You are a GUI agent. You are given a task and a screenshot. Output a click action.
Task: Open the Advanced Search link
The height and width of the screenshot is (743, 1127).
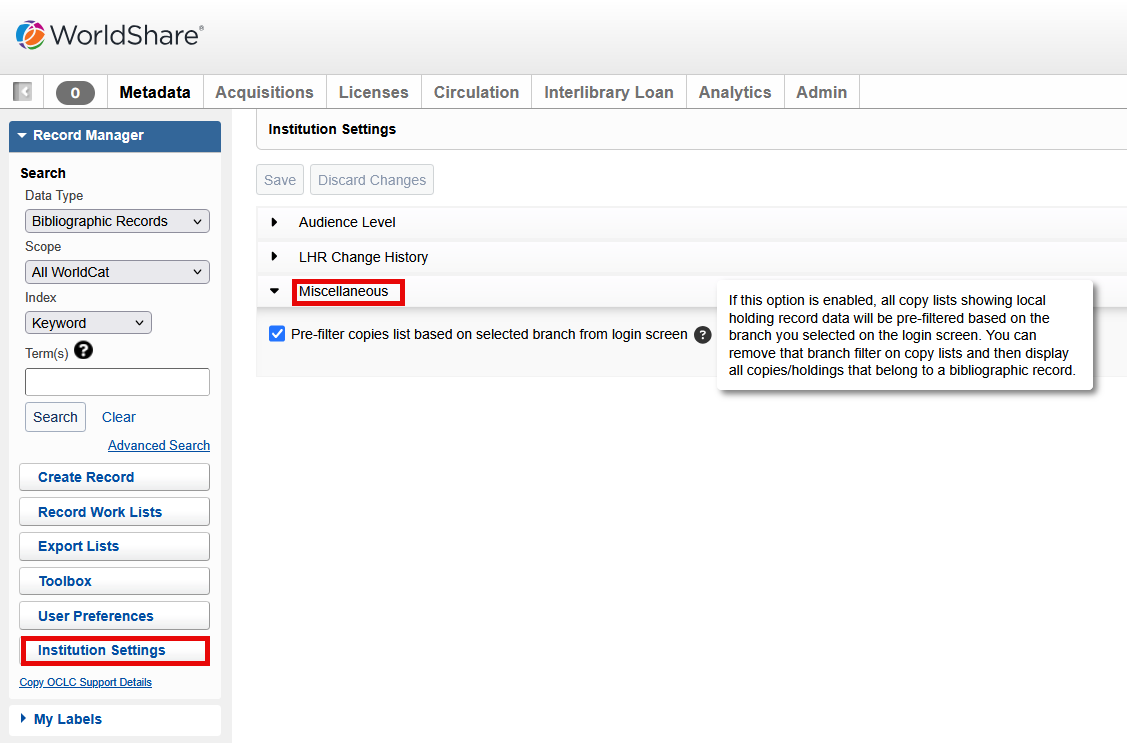[159, 446]
